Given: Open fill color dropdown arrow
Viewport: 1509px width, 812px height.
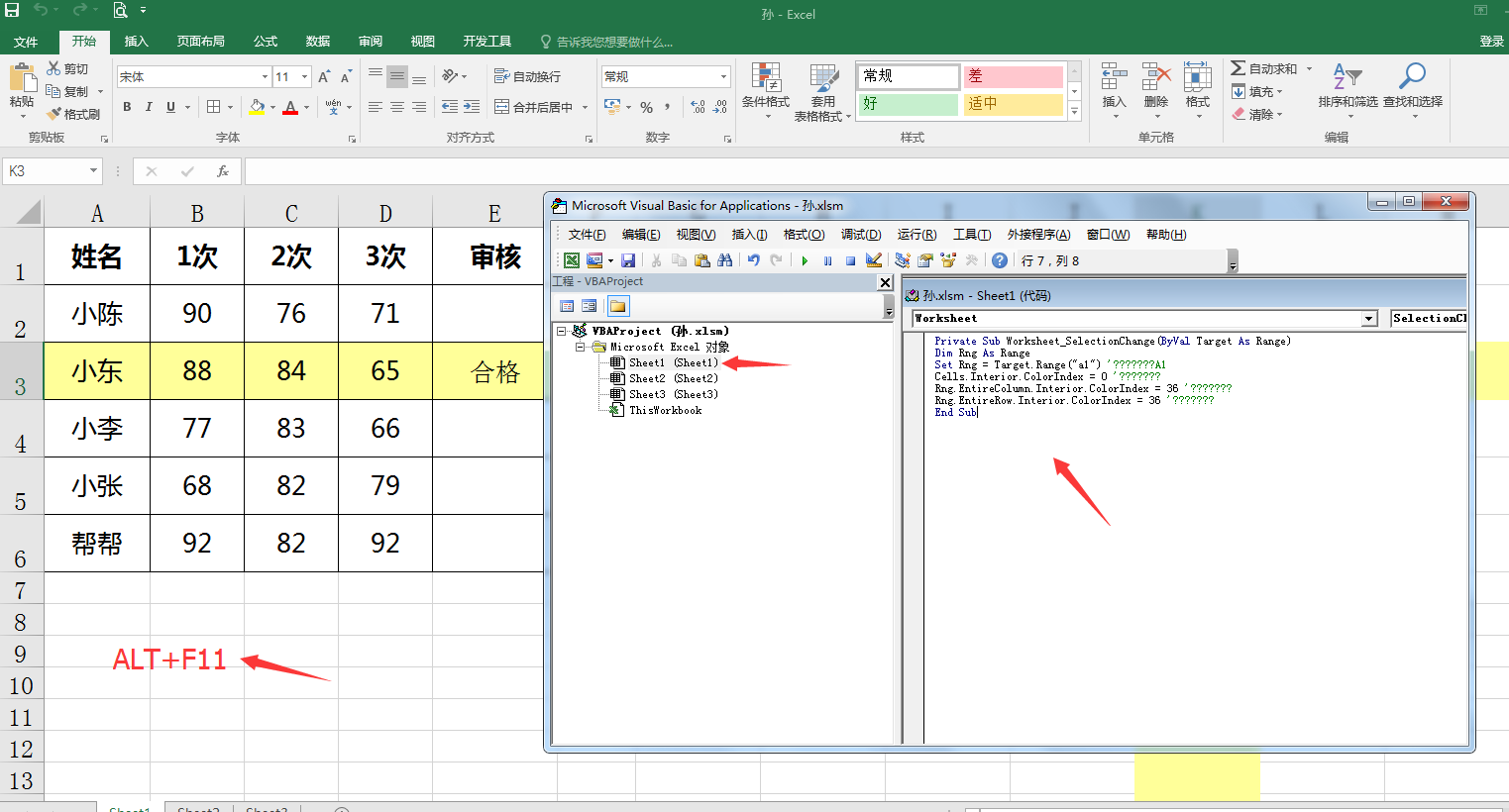Looking at the screenshot, I should (272, 107).
